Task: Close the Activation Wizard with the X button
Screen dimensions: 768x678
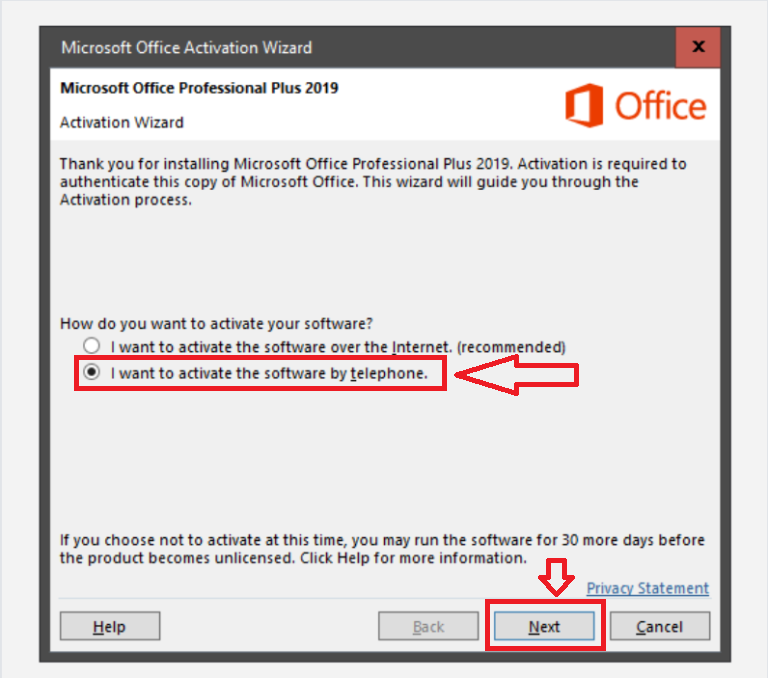Action: pos(697,47)
